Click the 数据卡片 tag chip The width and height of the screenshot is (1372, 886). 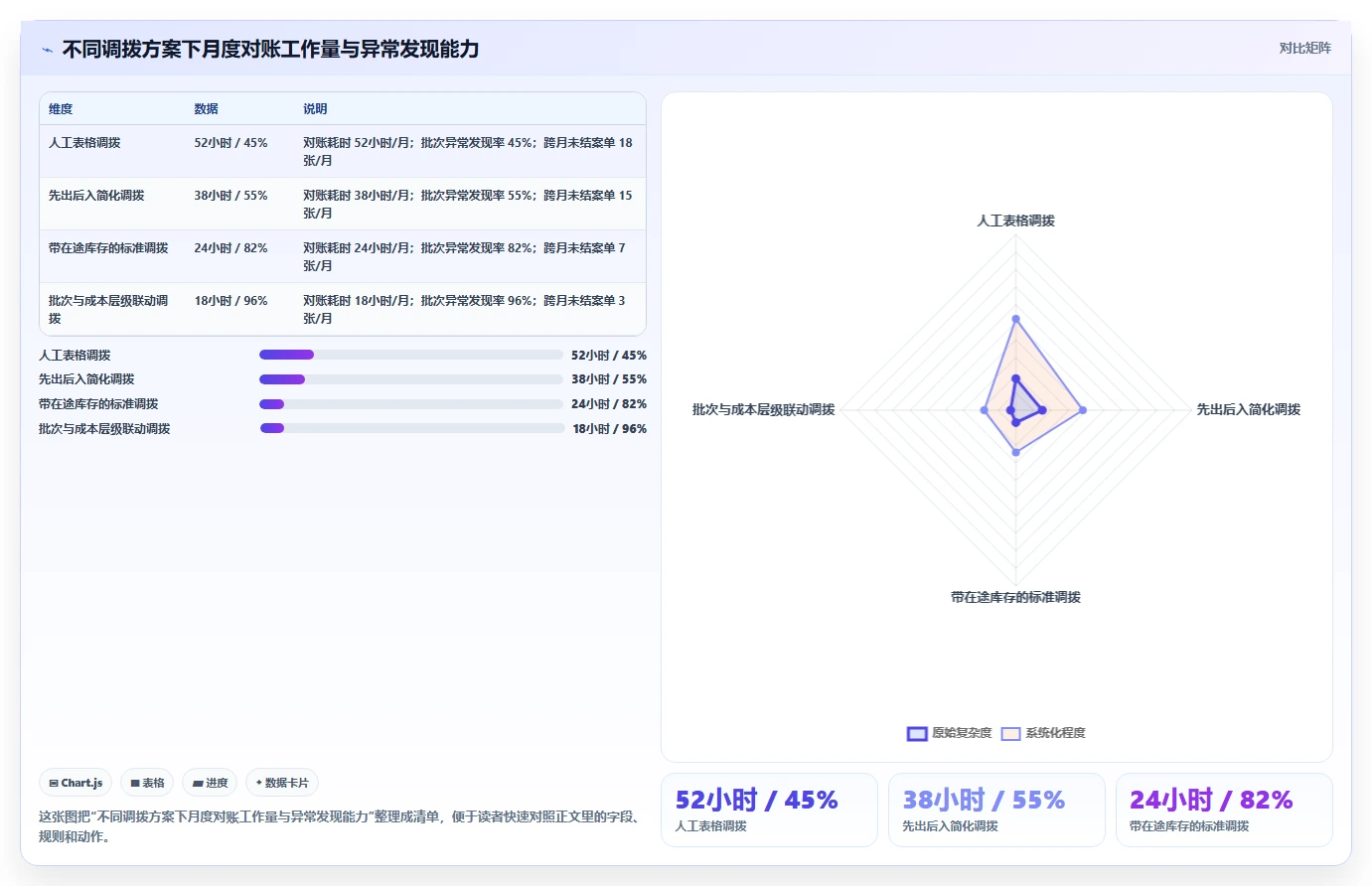282,783
